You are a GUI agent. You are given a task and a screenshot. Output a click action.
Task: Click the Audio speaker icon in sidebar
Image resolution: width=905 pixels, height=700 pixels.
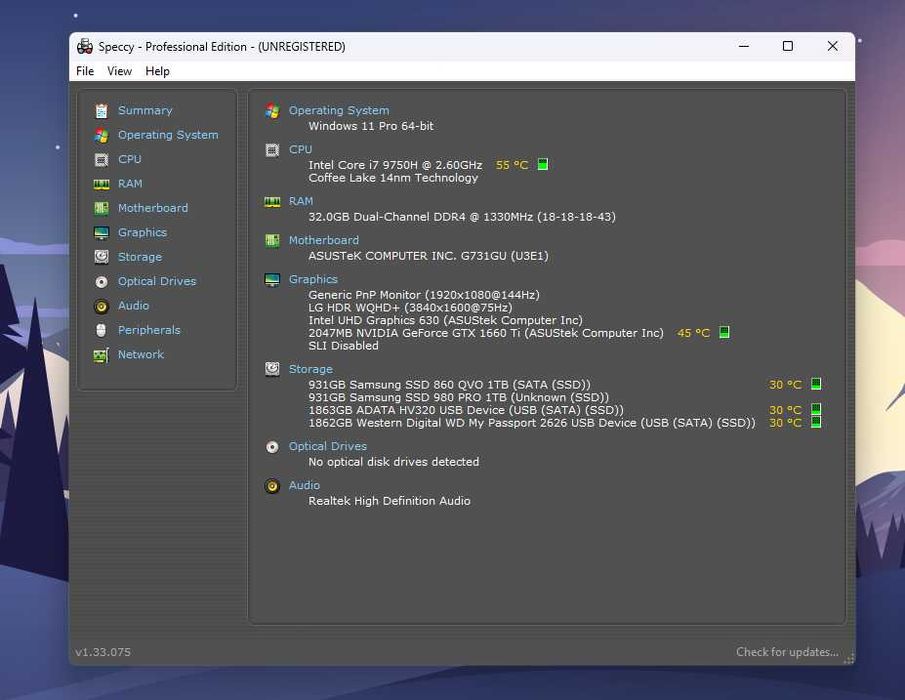click(102, 306)
